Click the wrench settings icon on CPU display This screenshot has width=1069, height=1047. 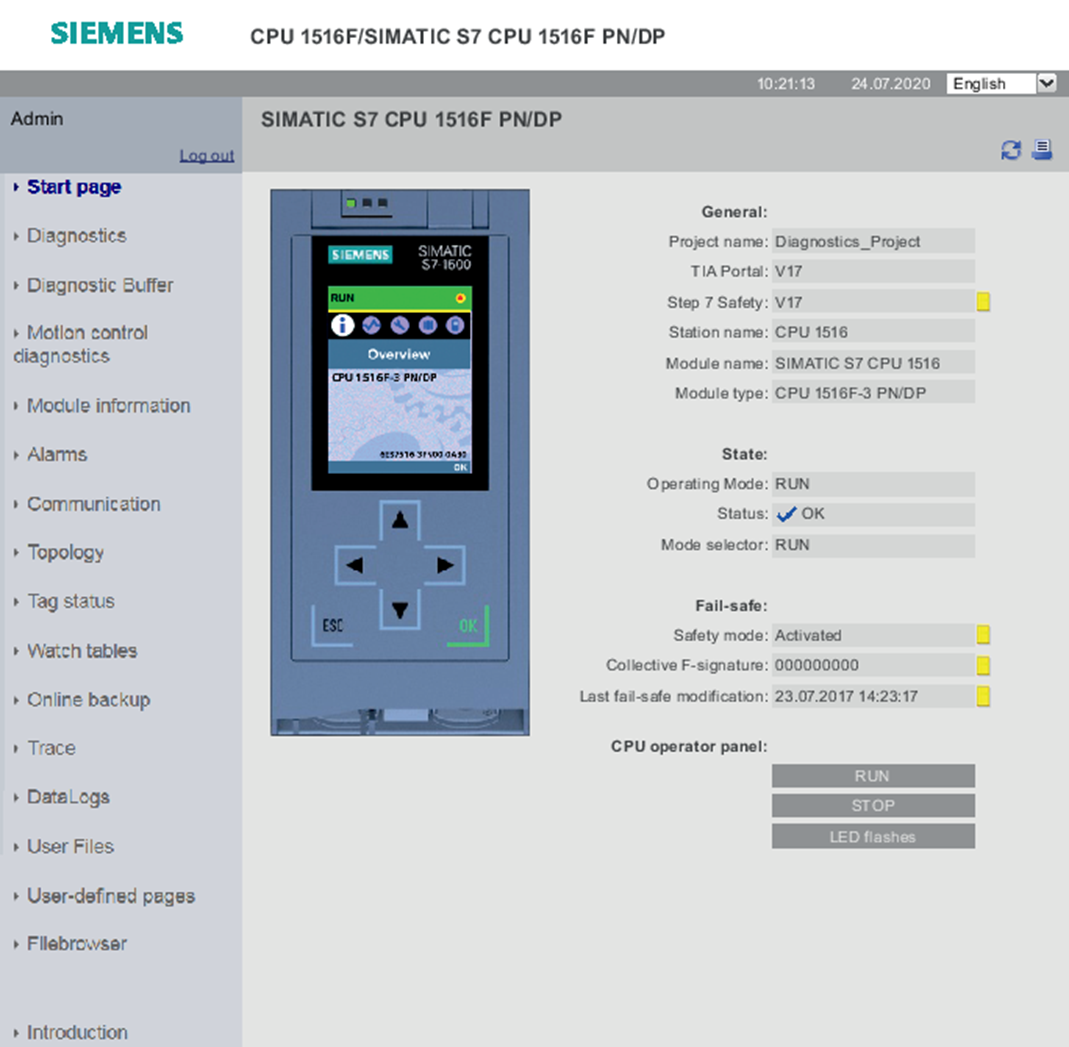pos(400,325)
